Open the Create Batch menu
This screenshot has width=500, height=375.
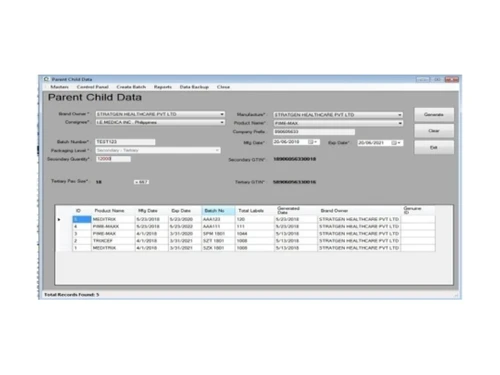point(131,87)
